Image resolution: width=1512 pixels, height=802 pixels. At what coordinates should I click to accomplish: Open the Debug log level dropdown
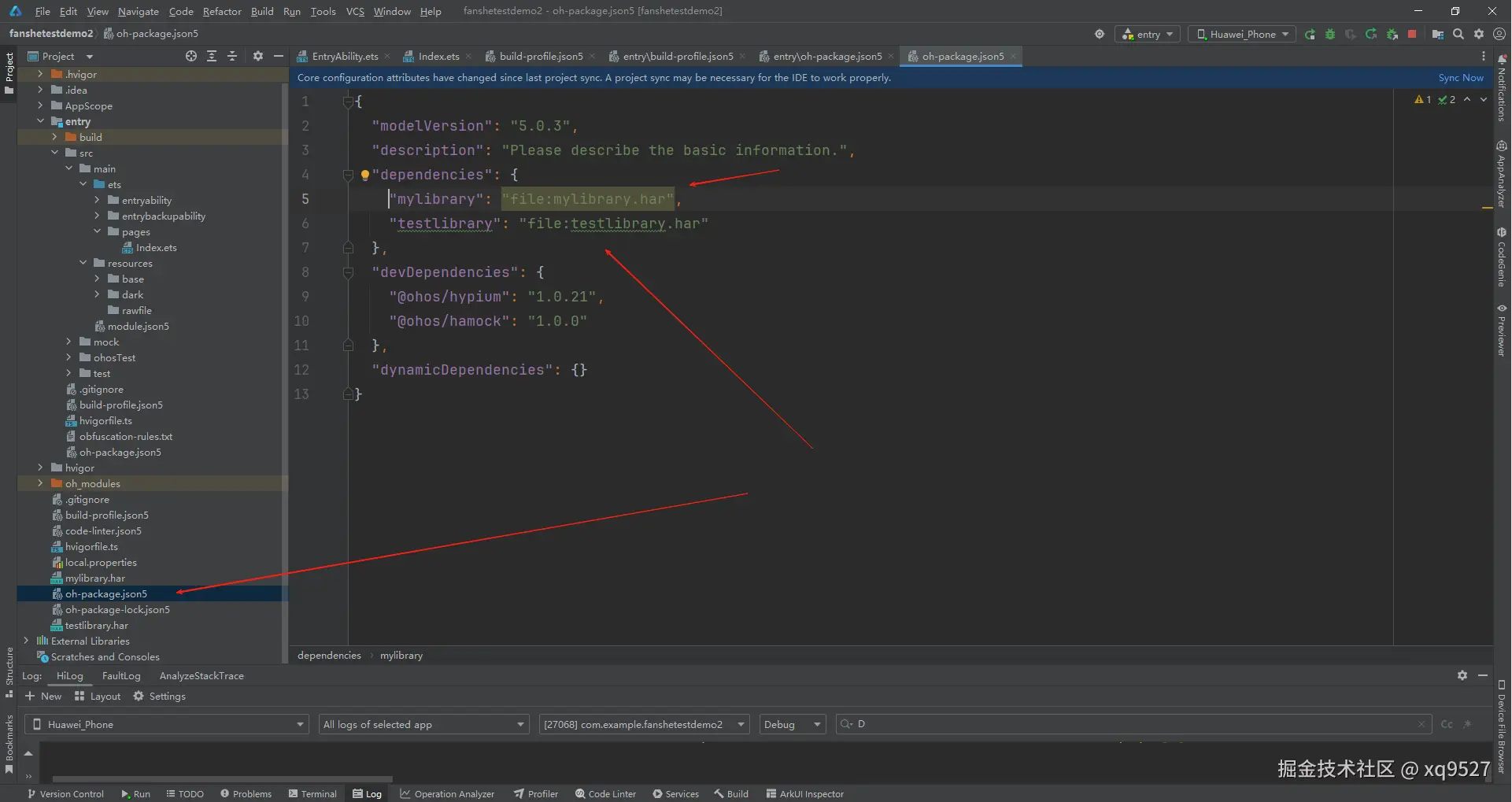click(793, 724)
